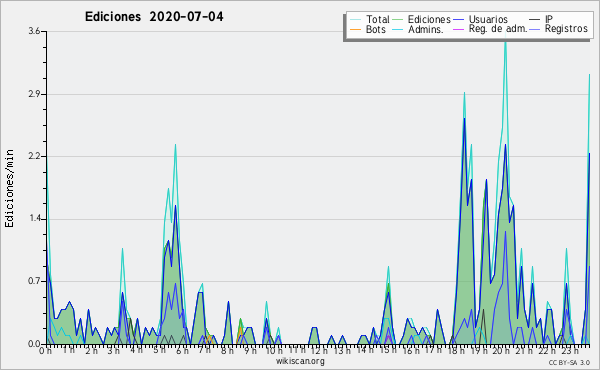Open the wikiscan.org link below the chart
This screenshot has height=370, width=600.
pos(300,361)
